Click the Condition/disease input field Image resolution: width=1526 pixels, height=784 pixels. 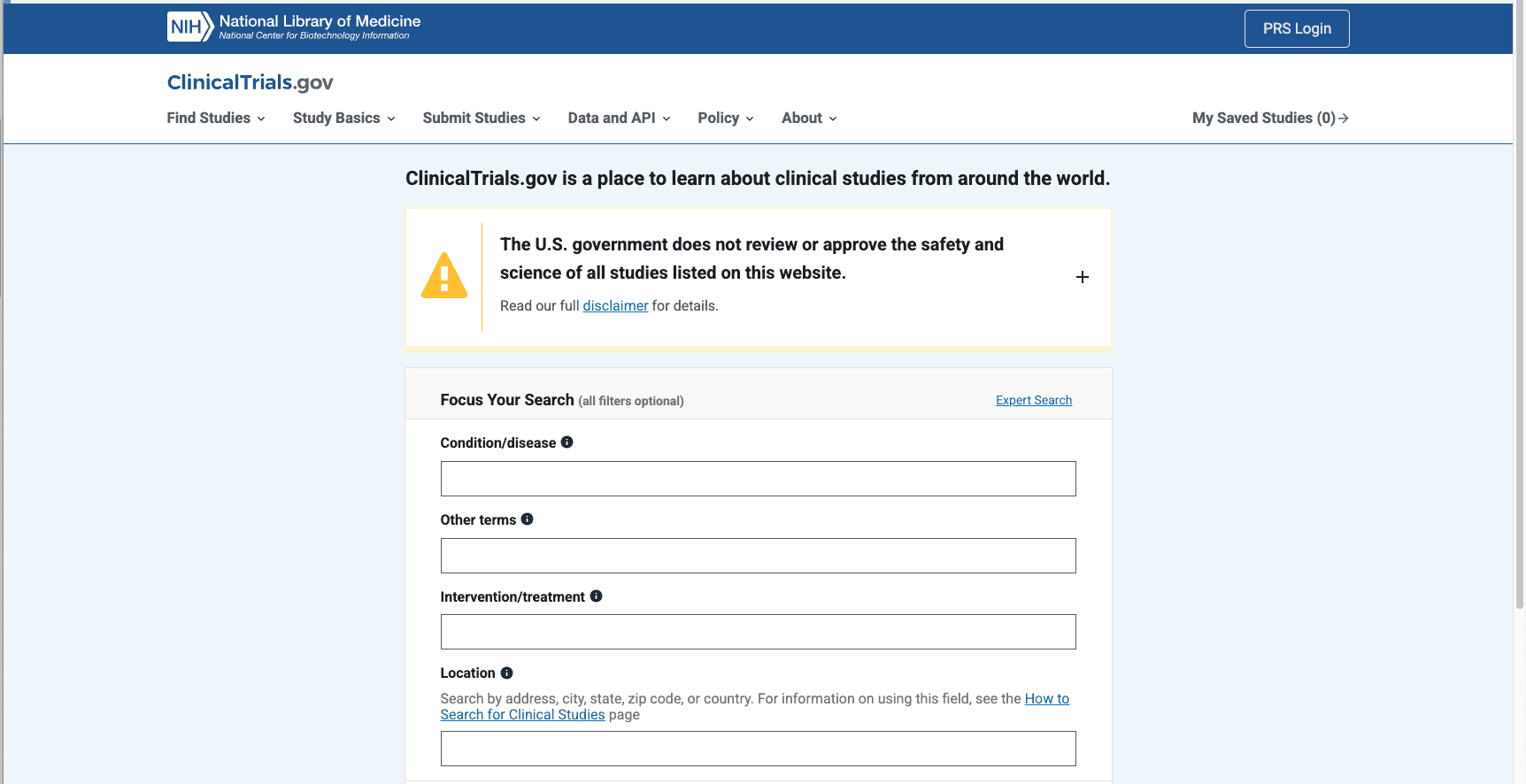click(x=758, y=479)
